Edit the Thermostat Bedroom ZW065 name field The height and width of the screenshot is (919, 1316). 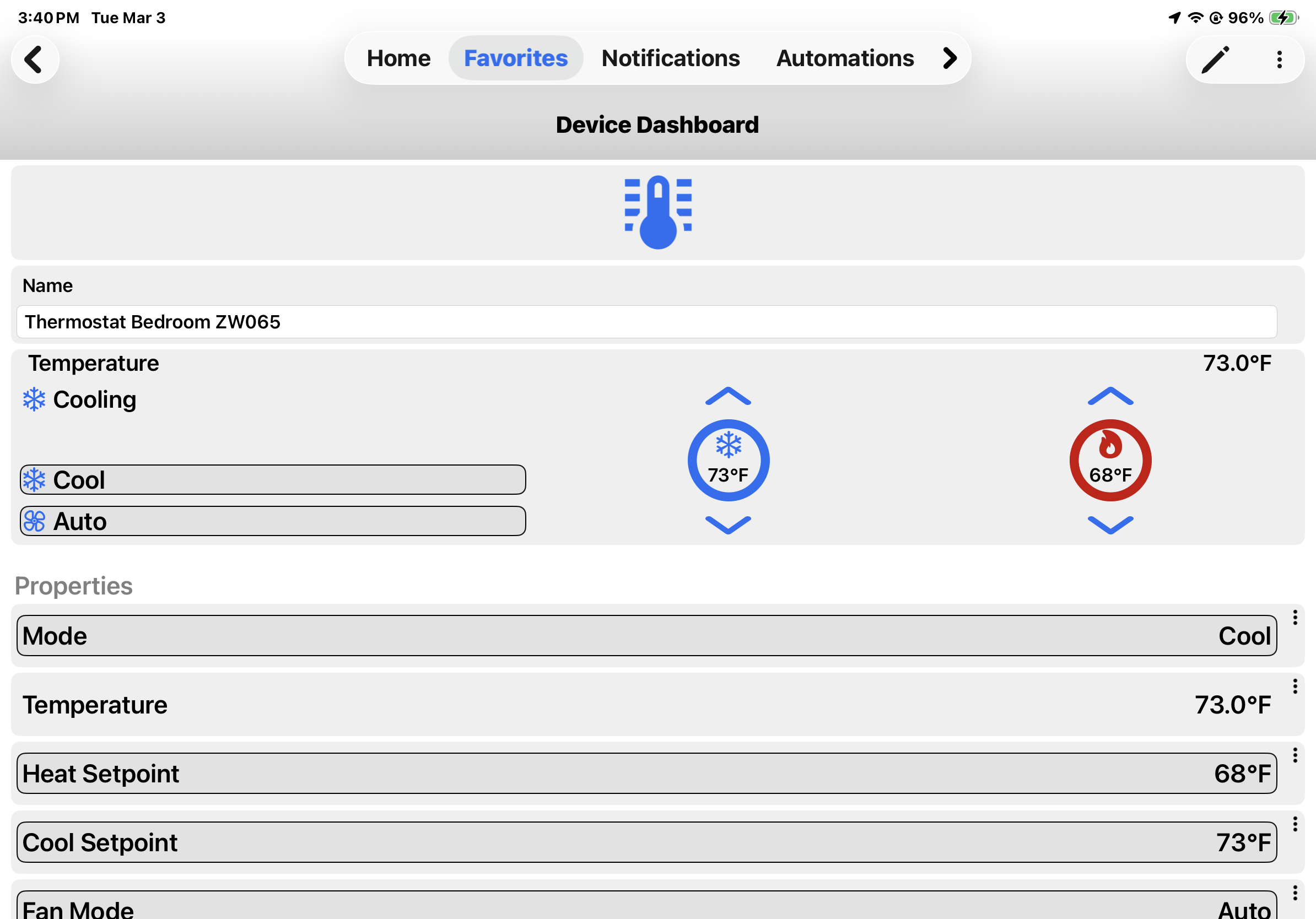click(x=646, y=322)
